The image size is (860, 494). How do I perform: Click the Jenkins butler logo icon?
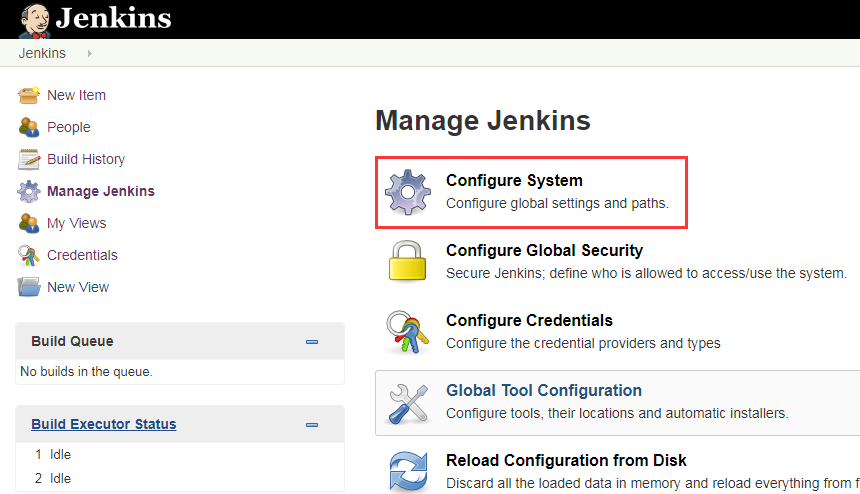pos(35,20)
